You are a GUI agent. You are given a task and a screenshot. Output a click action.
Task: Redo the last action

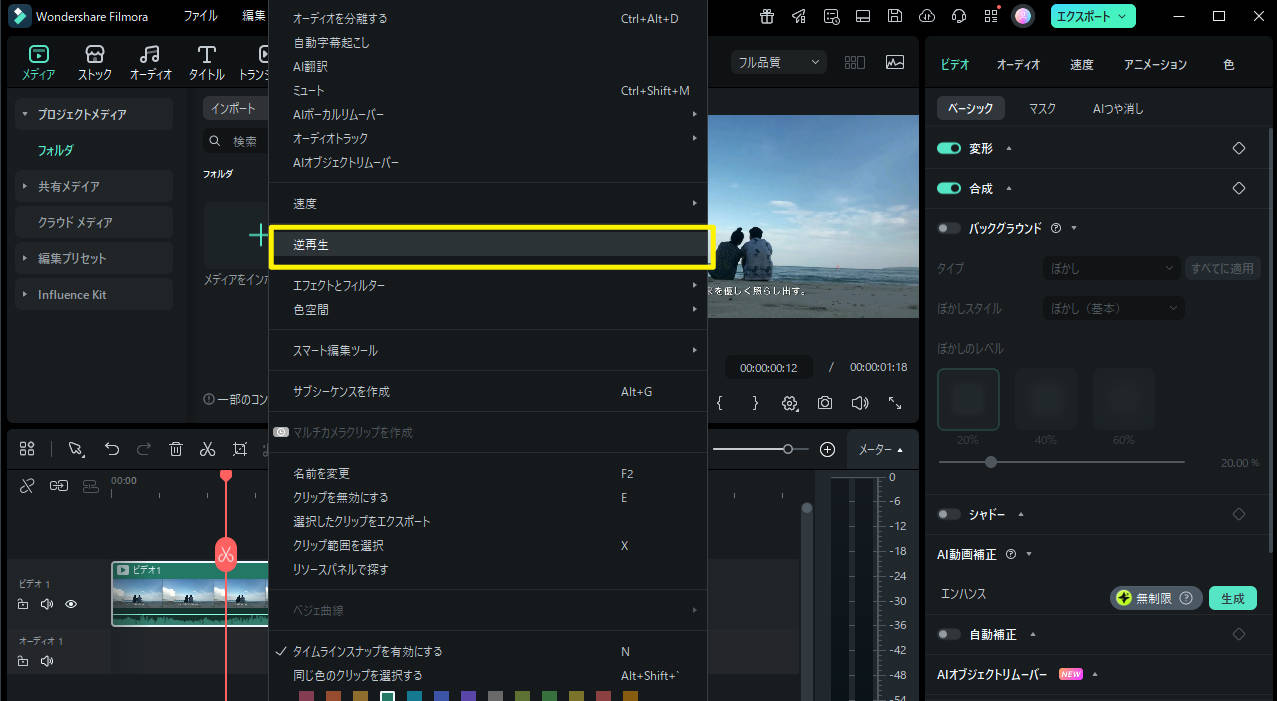(x=144, y=449)
